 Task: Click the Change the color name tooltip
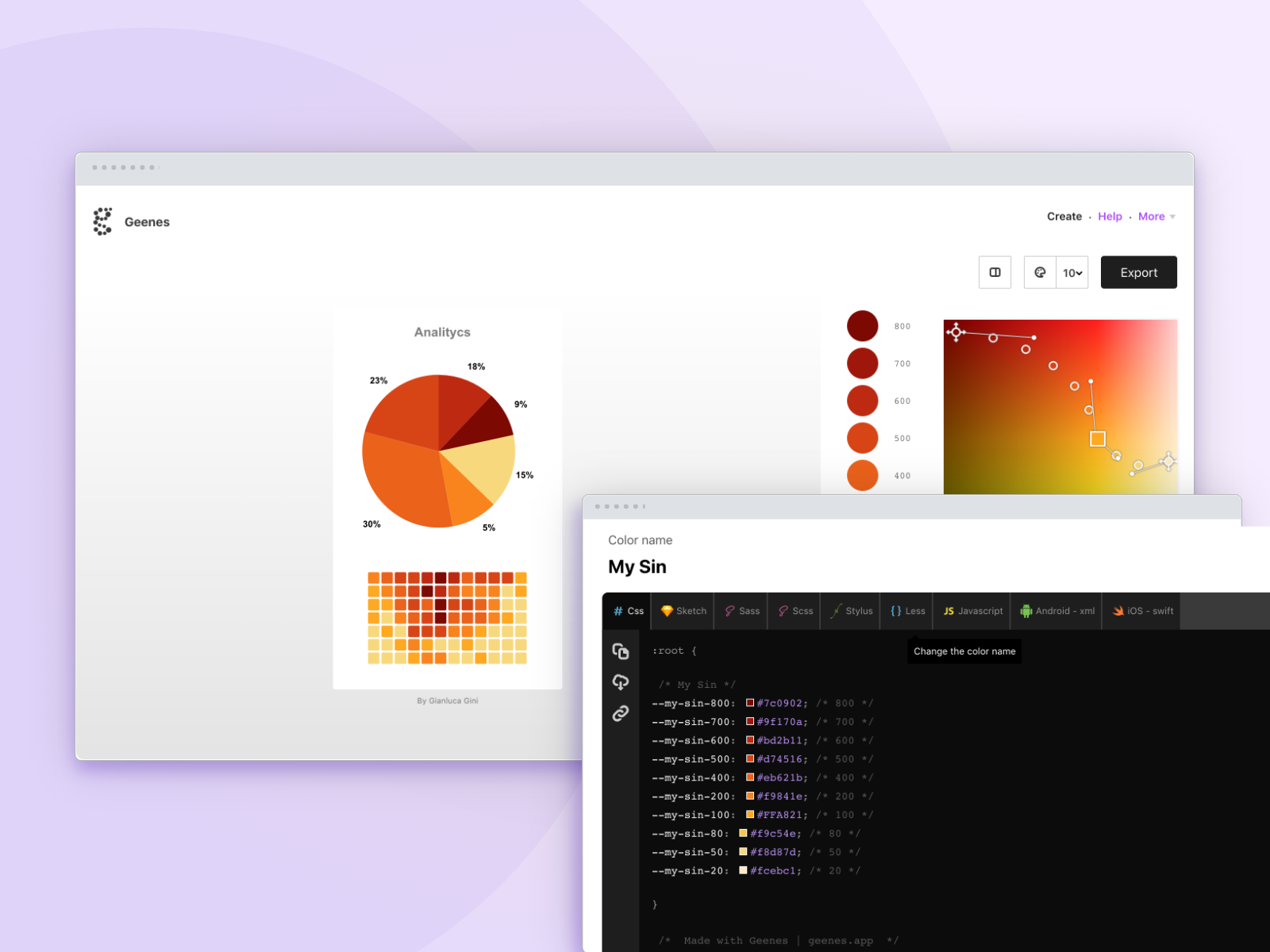(x=964, y=651)
